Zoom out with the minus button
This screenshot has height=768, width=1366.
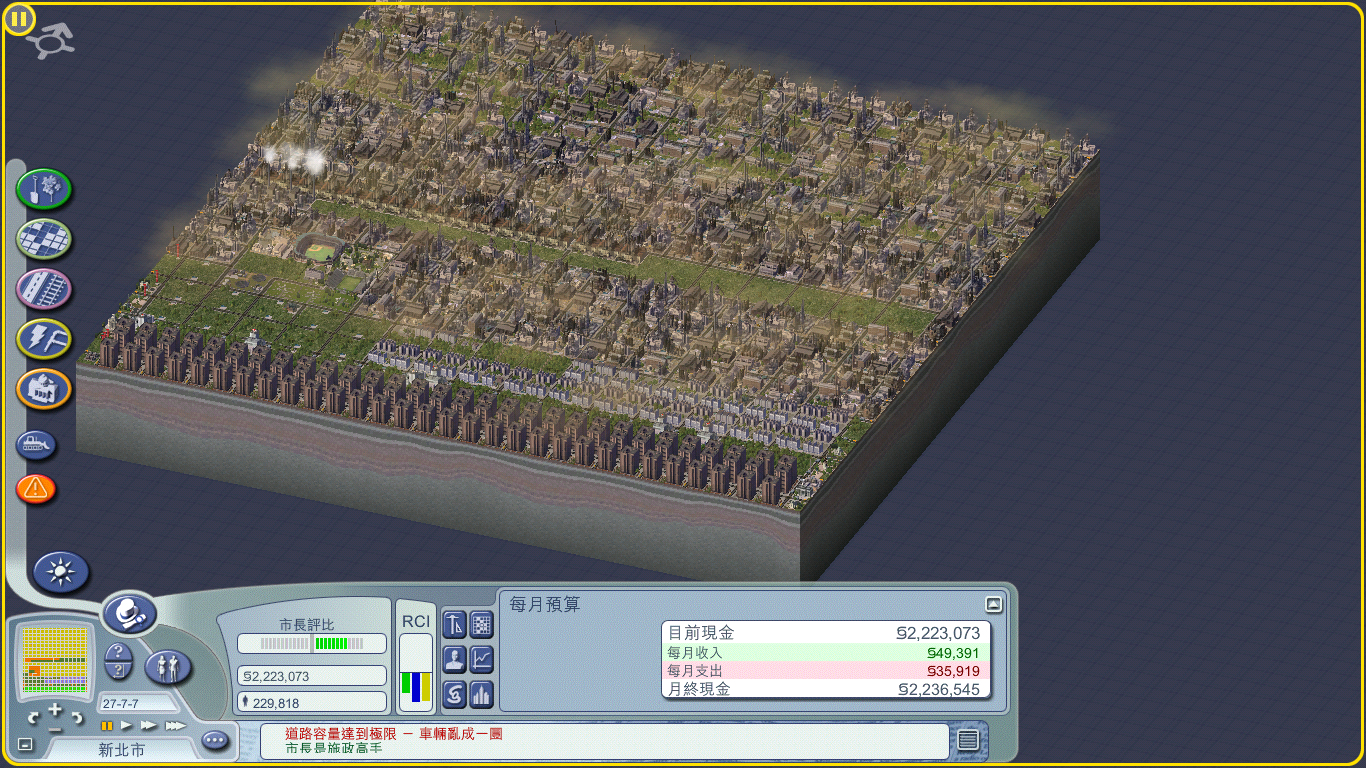(x=55, y=728)
